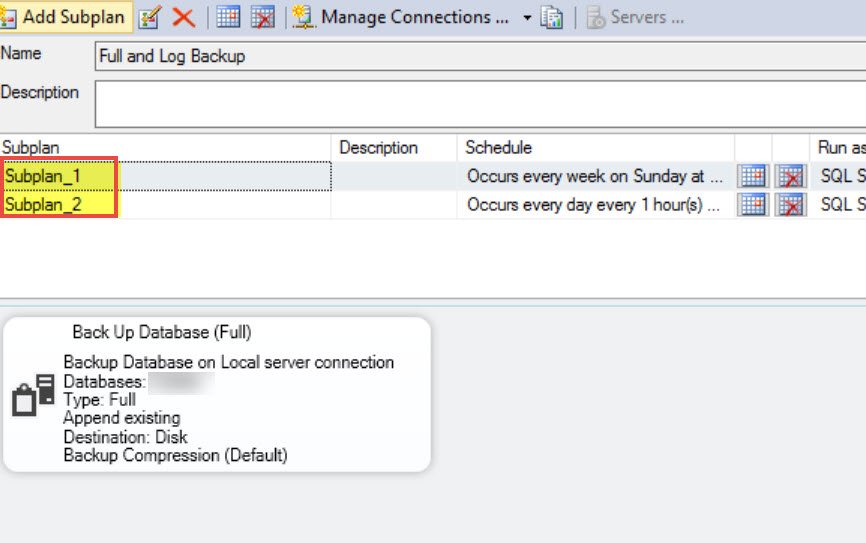Select every 1 hour schedule cell
Image resolution: width=866 pixels, height=543 pixels.
coord(596,205)
